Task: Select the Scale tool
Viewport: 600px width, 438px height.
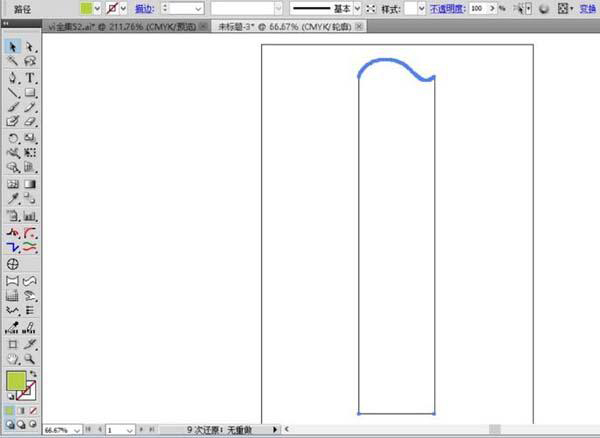Action: click(x=29, y=138)
